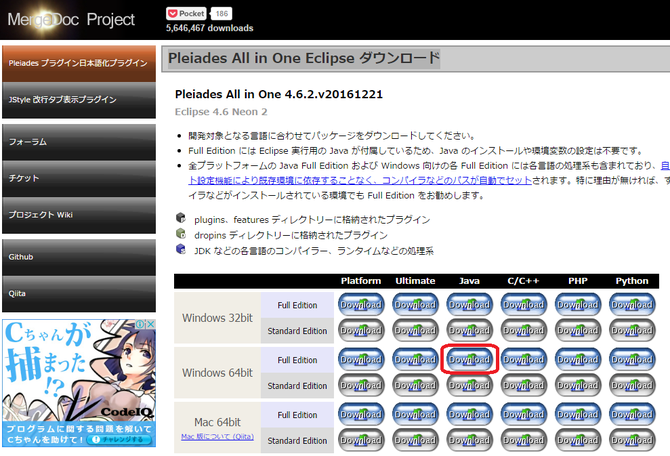Open the blue auto-settings description link
Image resolution: width=670 pixels, height=456 pixels.
point(360,180)
